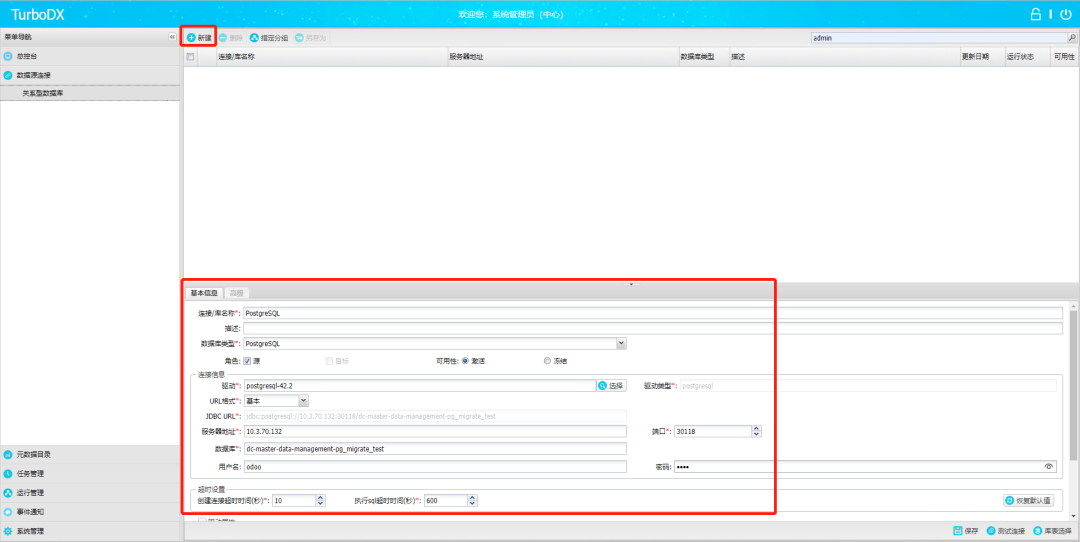Screen dimensions: 1080x542
Task: Collapse the 菜单导航 sidebar panel
Action: (172, 37)
